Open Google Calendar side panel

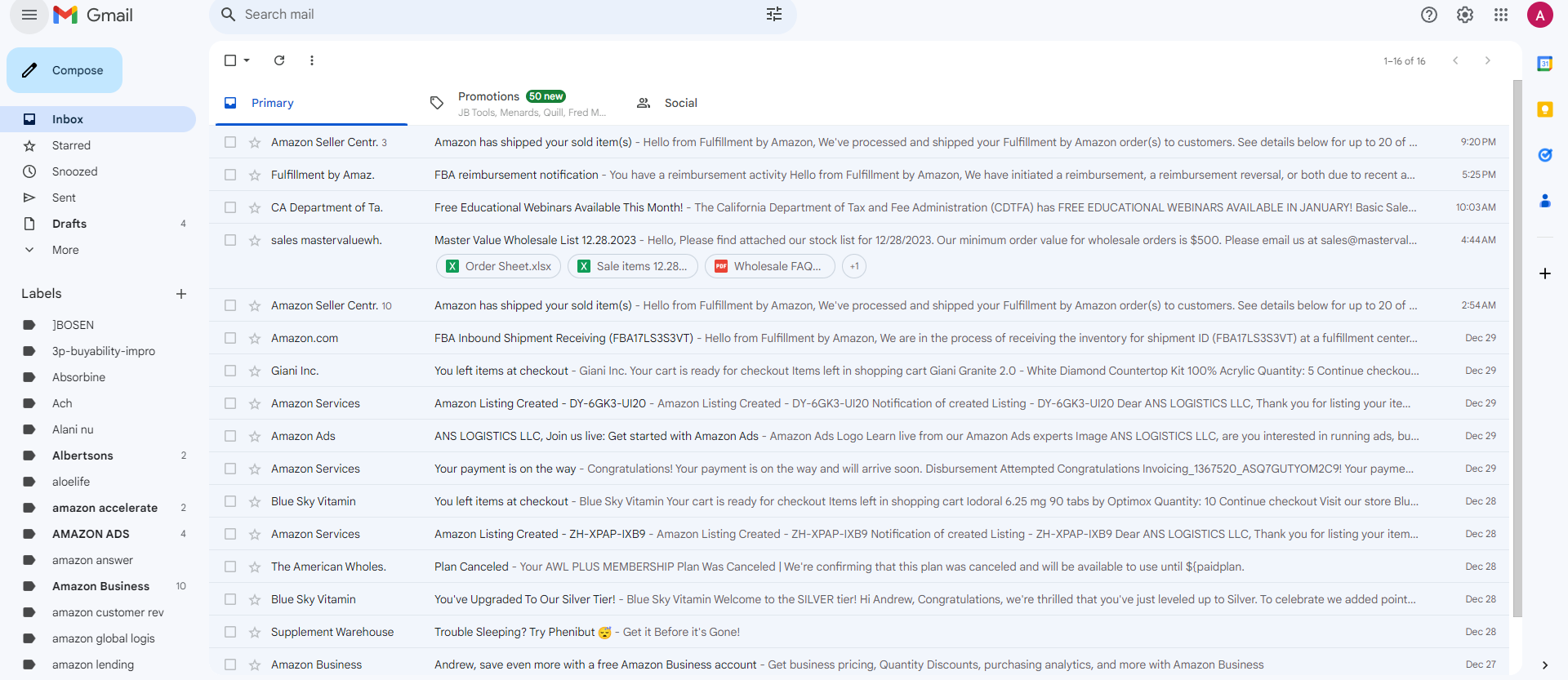pos(1545,64)
